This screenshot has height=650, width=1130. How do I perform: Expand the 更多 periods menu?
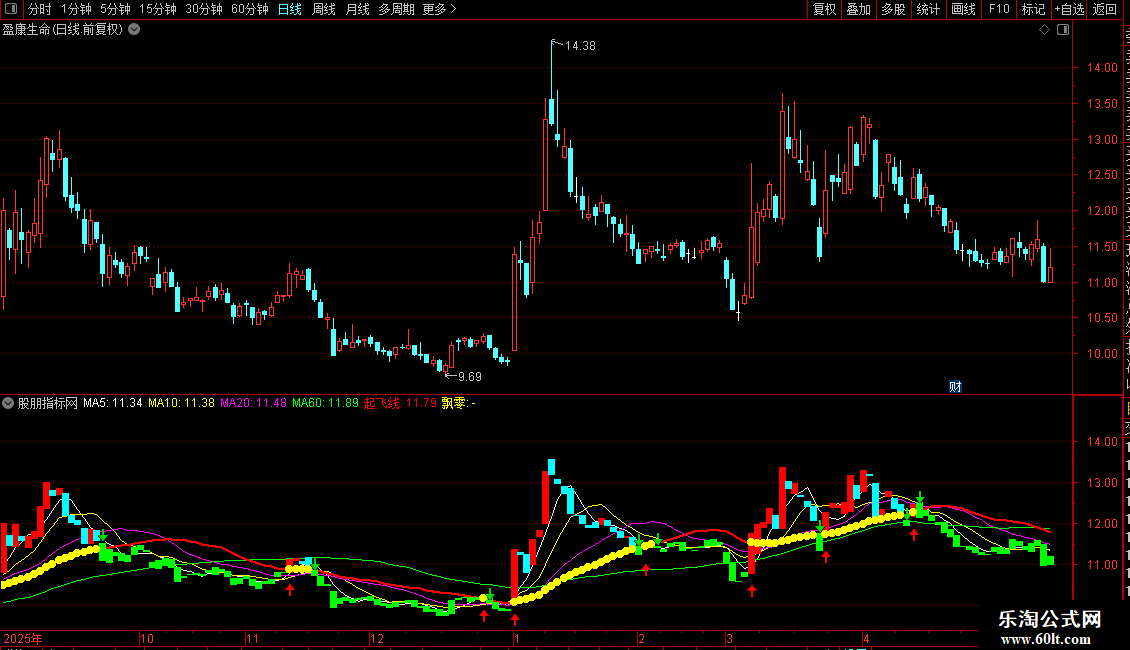[x=440, y=9]
